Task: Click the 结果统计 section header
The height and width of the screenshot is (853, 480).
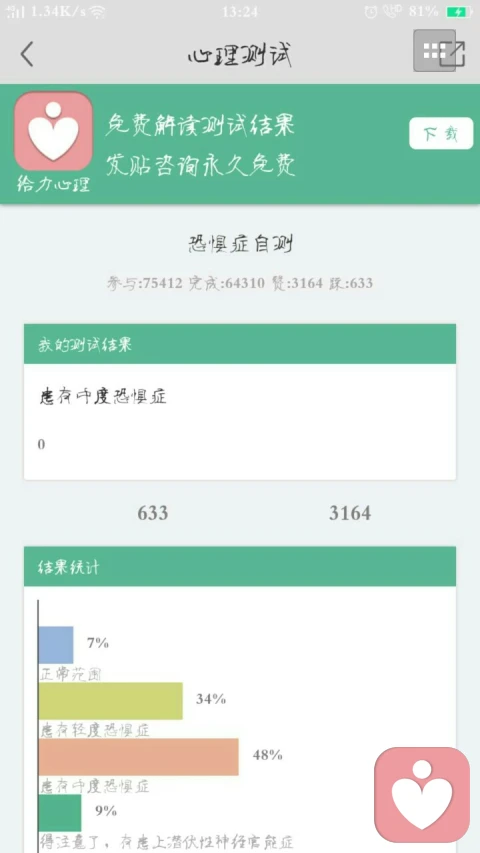Action: click(x=240, y=566)
